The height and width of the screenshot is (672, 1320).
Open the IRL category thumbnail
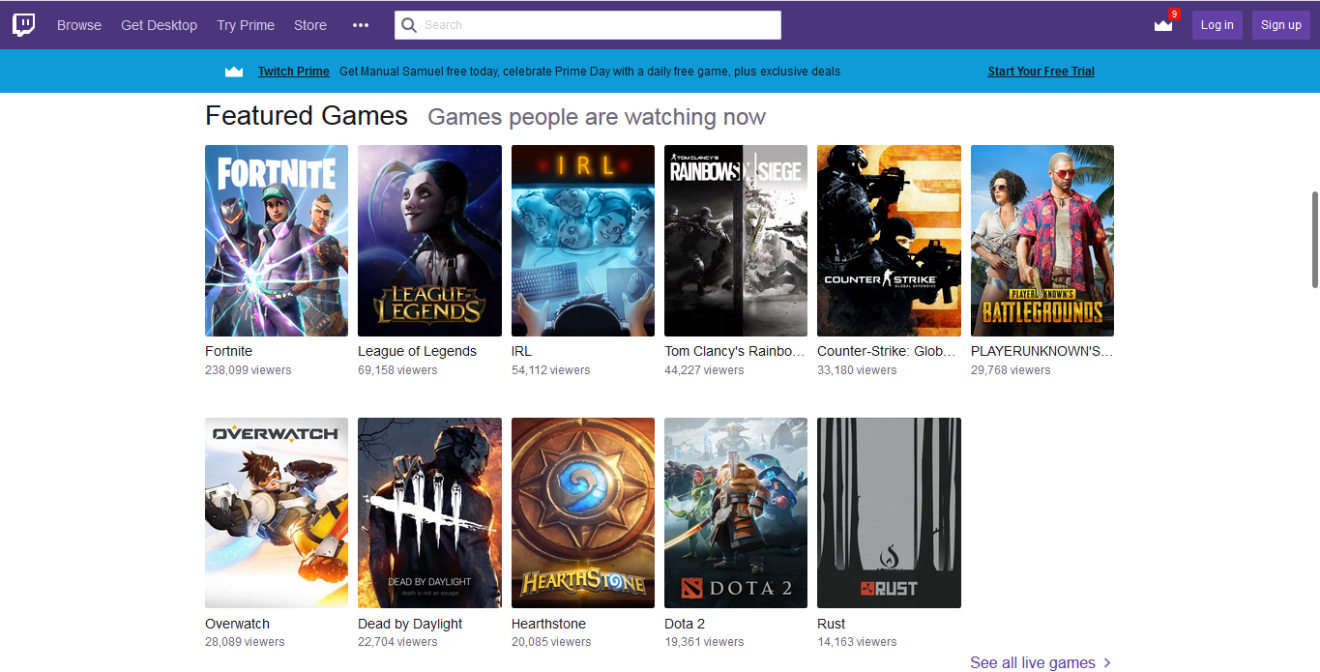583,240
